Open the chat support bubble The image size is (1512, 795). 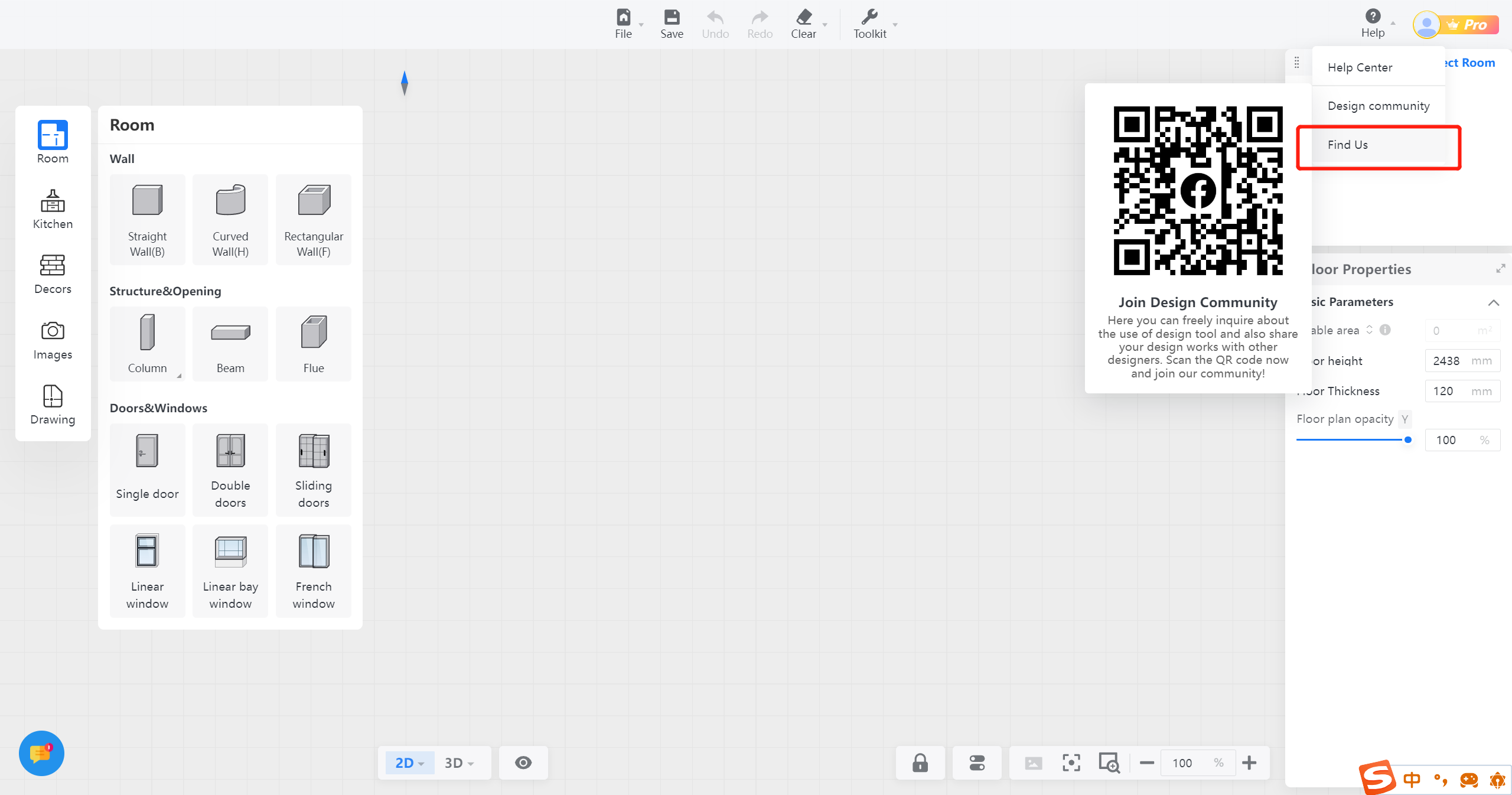[x=41, y=753]
